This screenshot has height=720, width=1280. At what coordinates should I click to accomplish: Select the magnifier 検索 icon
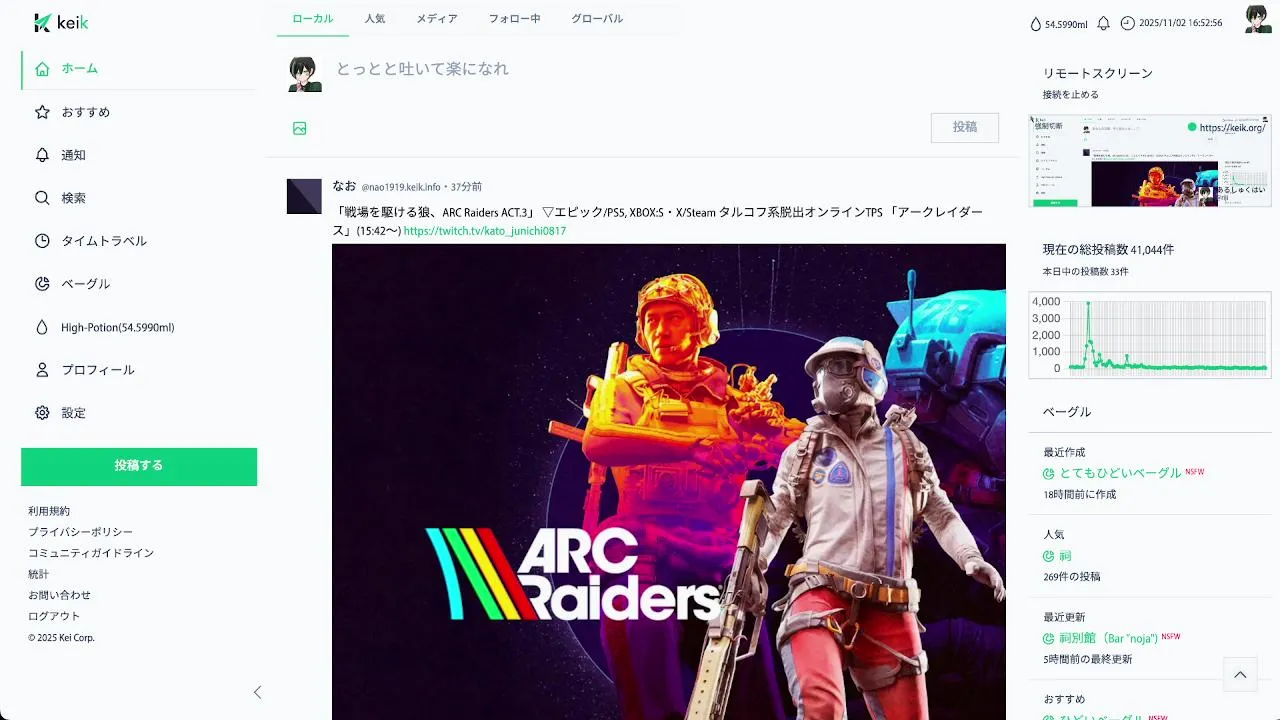(x=42, y=198)
